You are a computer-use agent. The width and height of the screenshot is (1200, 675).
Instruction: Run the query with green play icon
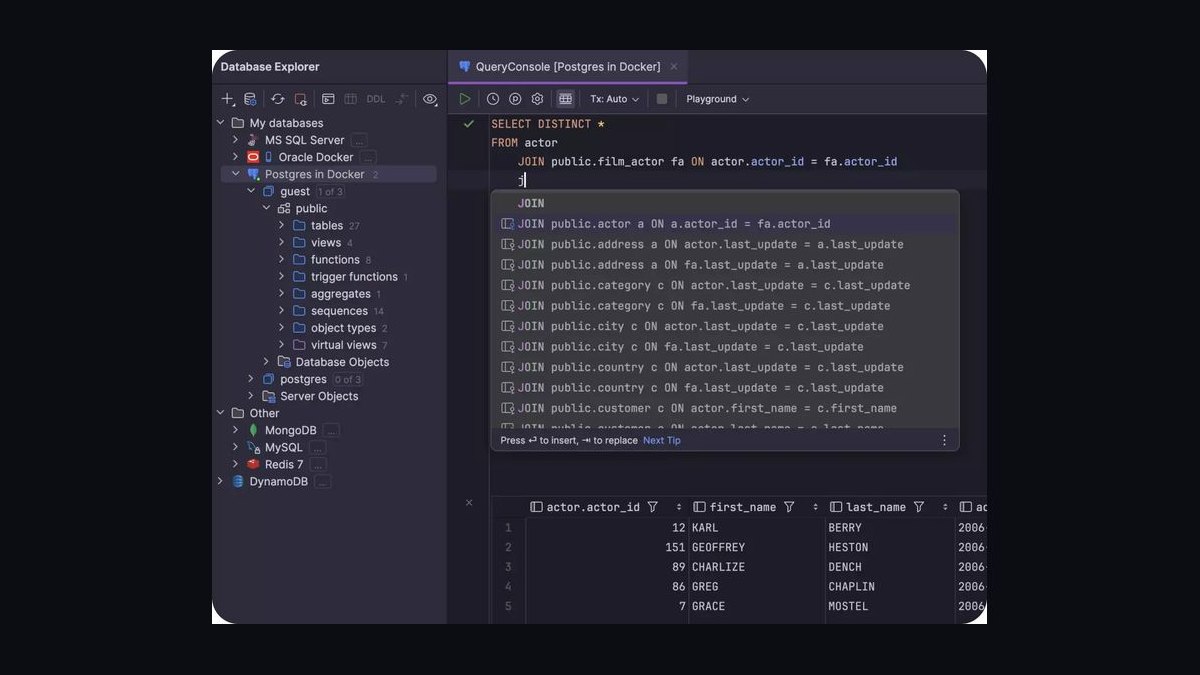[465, 99]
